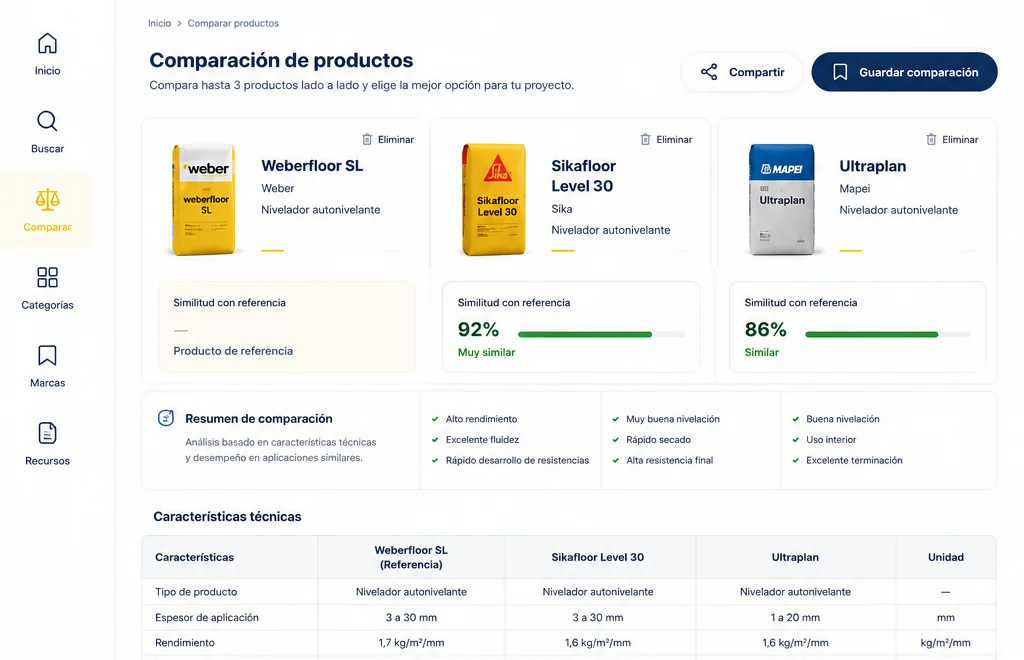Click the Sikafloor Level 30 product title
1024x660 pixels.
click(583, 176)
